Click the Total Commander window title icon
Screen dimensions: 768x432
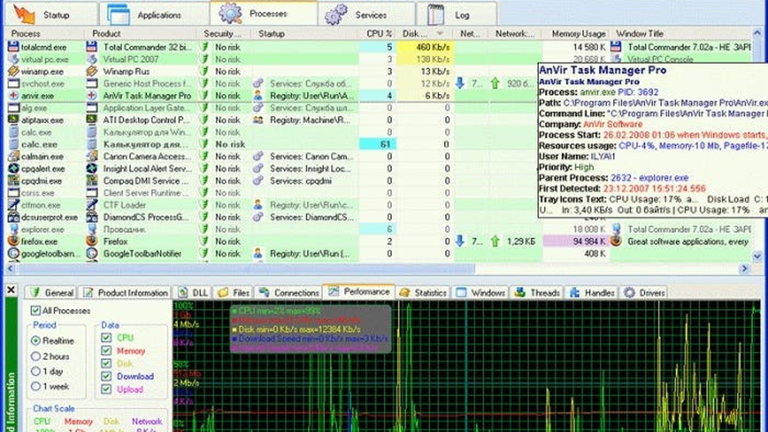coord(616,47)
